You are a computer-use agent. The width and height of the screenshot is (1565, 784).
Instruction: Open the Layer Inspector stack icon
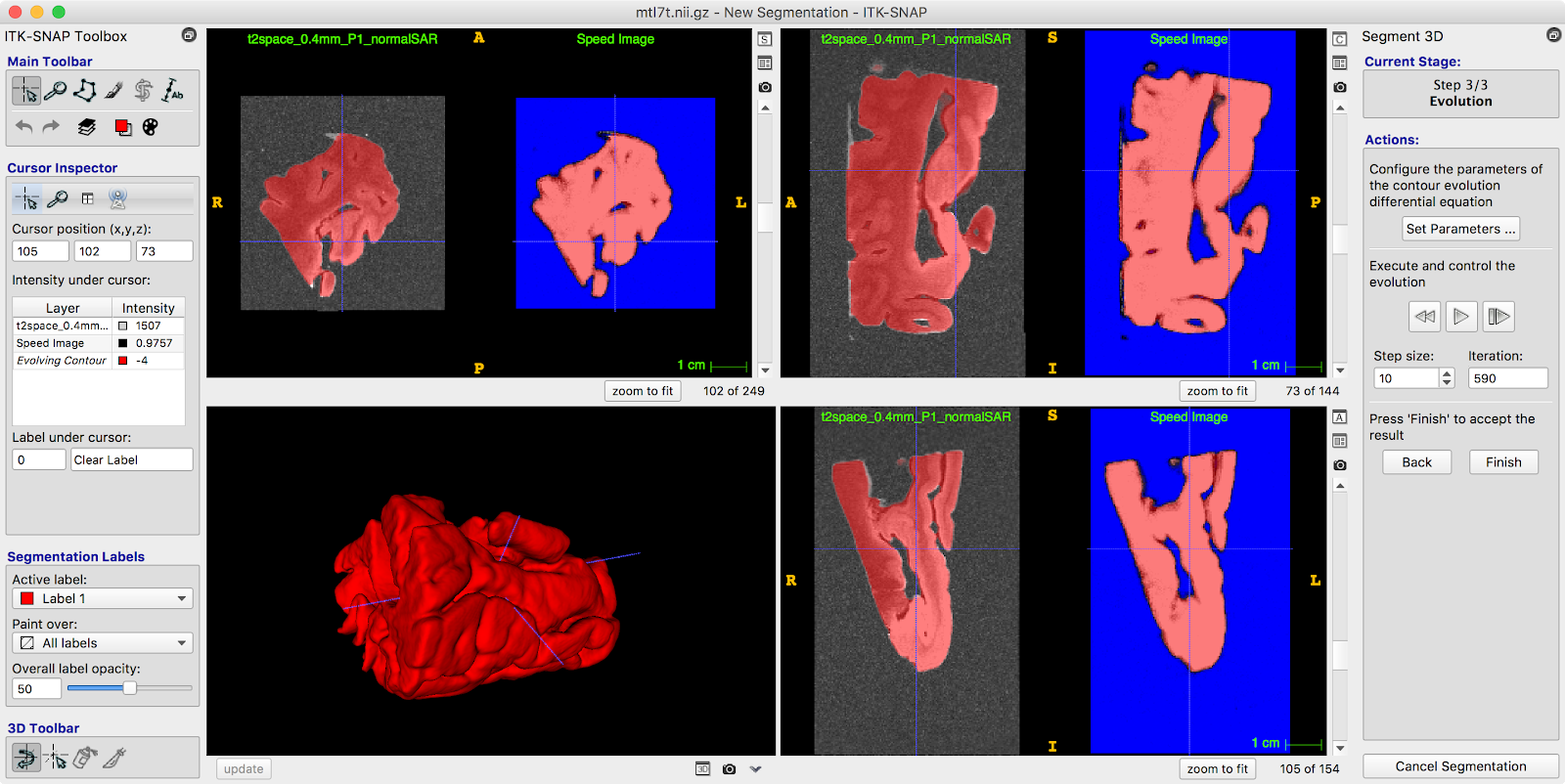[87, 127]
